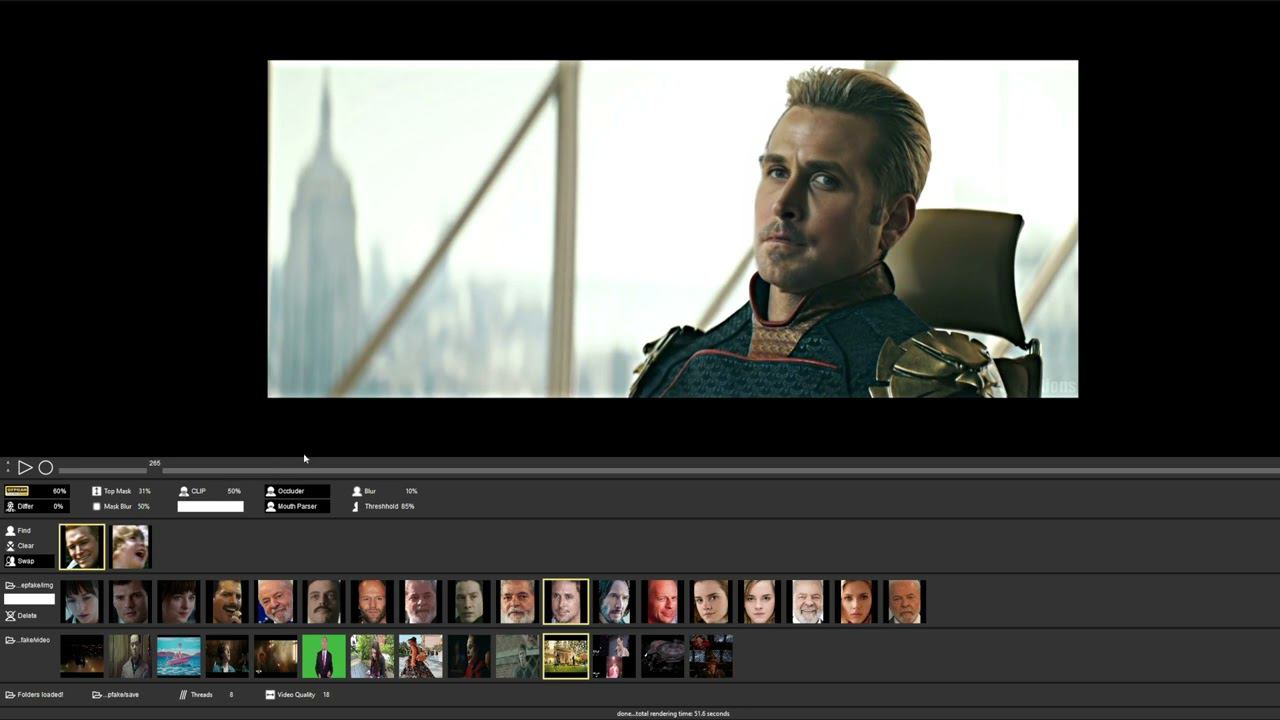Click the Find faces button
Screen dimensions: 1280x720
tap(19, 531)
